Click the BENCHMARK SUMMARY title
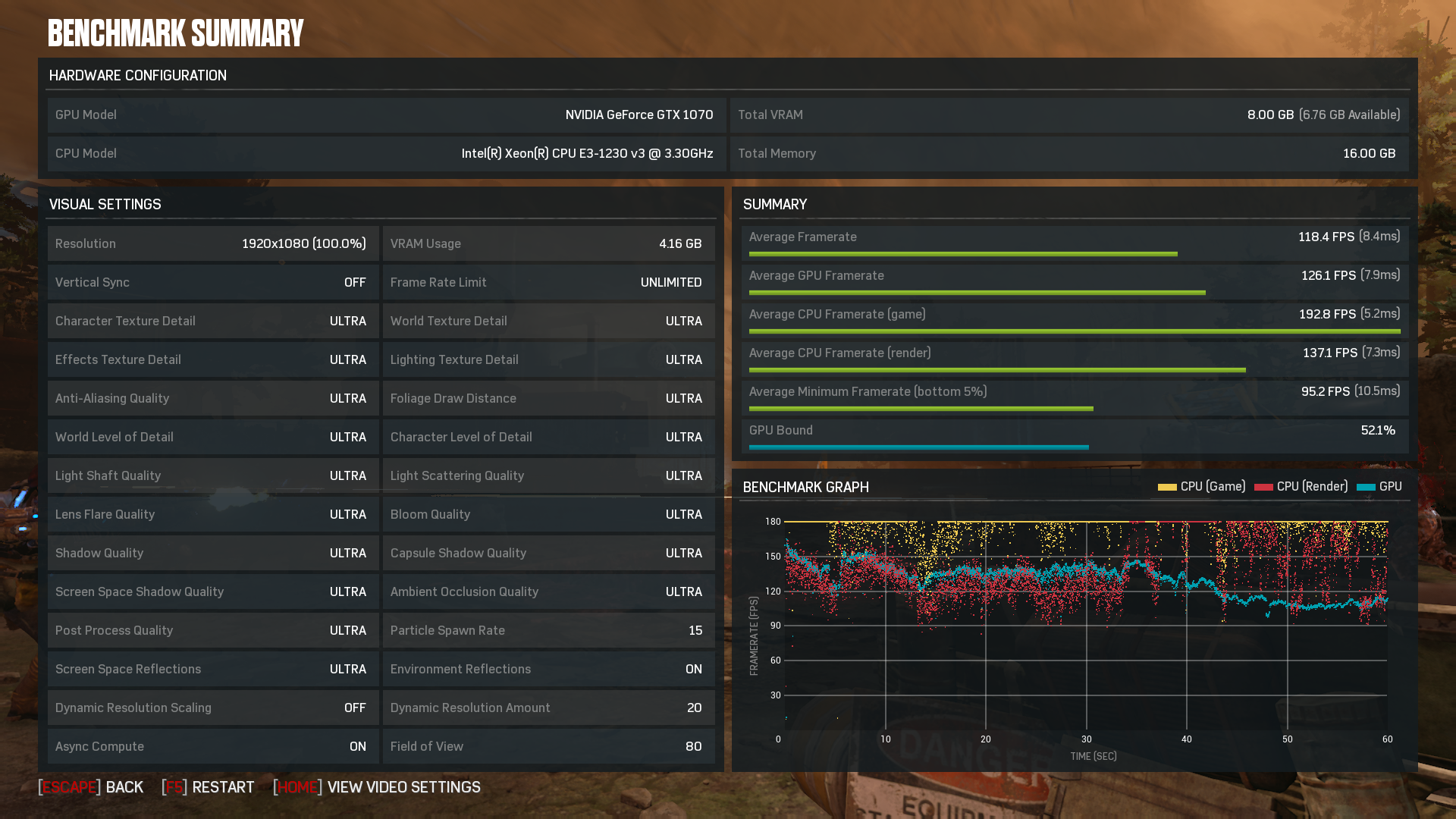The width and height of the screenshot is (1456, 819). click(176, 33)
